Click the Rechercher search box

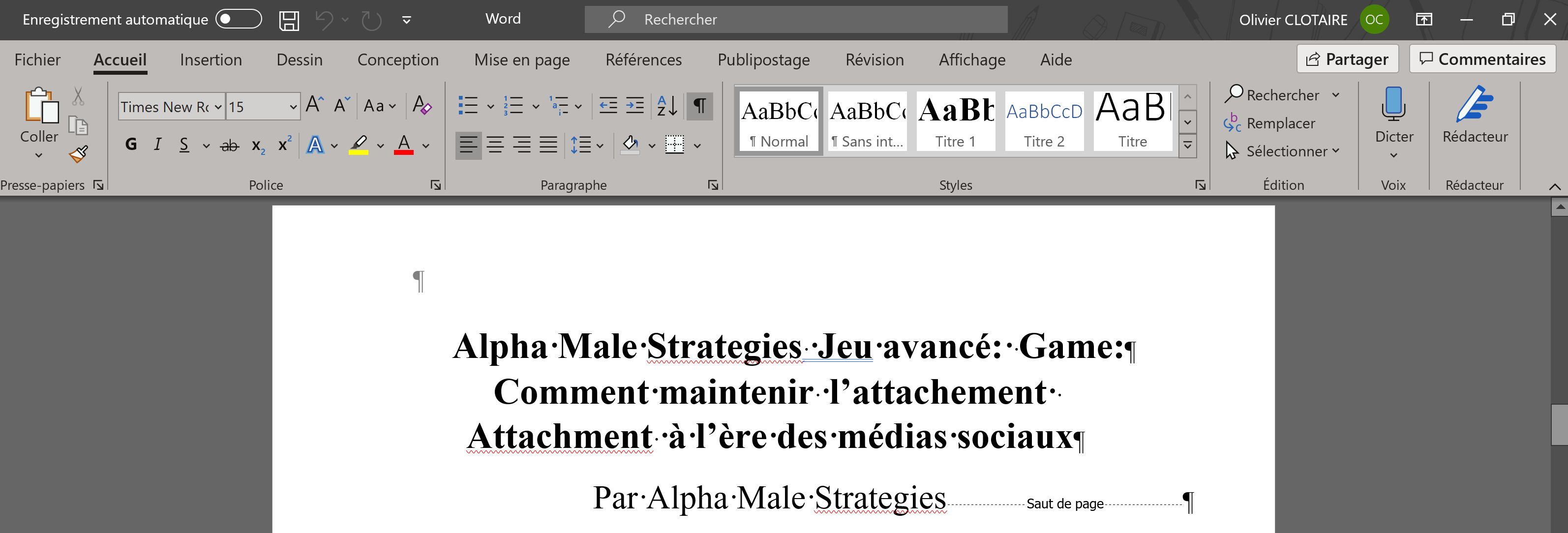796,20
